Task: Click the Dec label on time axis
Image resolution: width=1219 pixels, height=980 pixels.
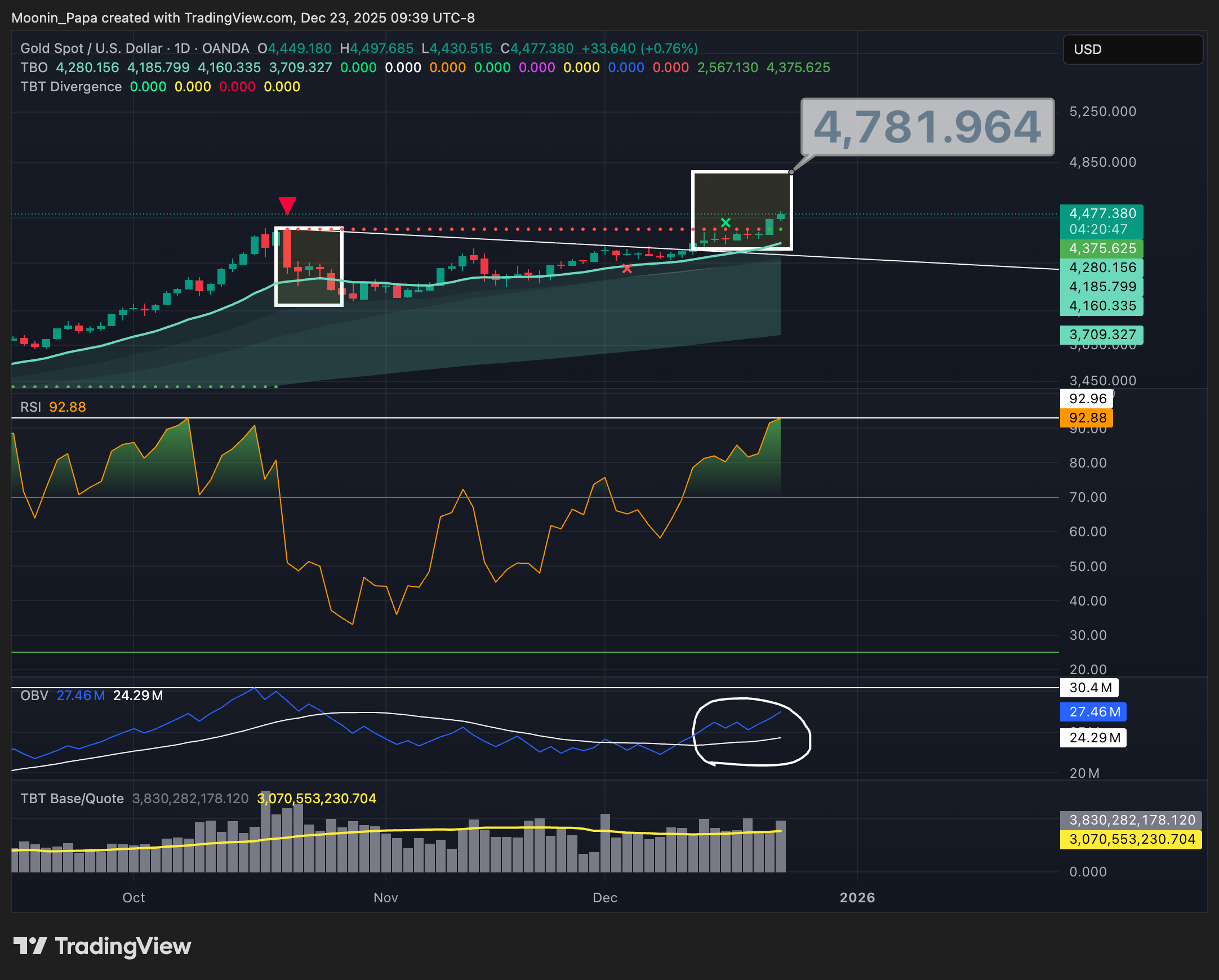Action: [x=604, y=897]
